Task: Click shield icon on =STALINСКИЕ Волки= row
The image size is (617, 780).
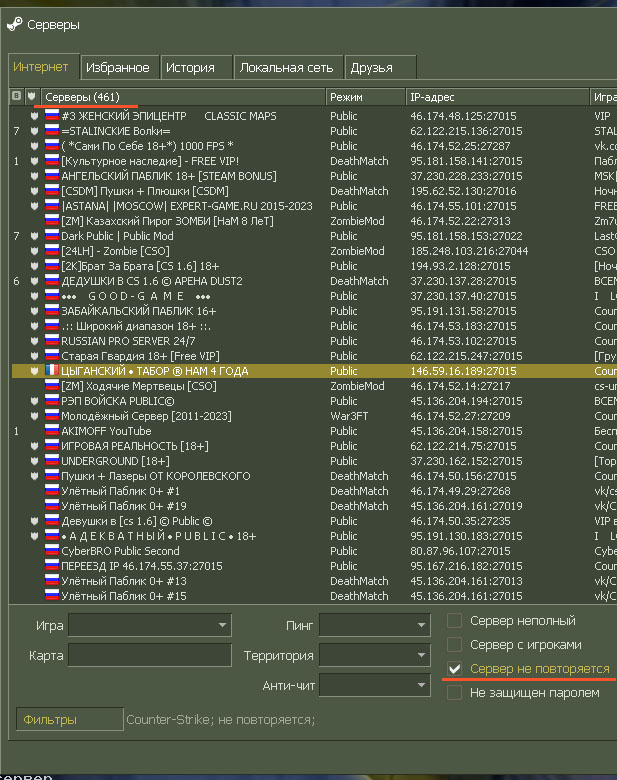Action: click(x=34, y=131)
